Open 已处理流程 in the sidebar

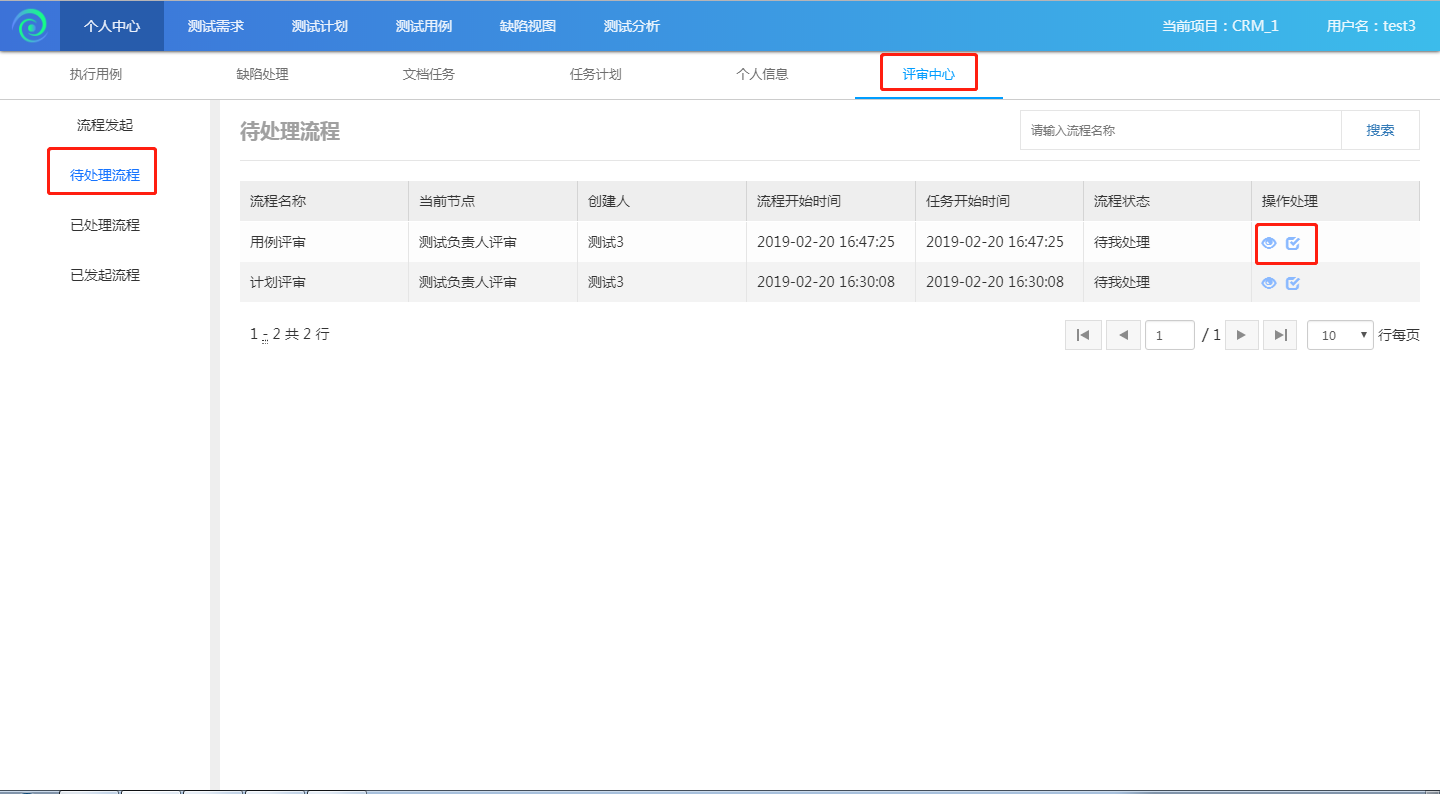[105, 225]
